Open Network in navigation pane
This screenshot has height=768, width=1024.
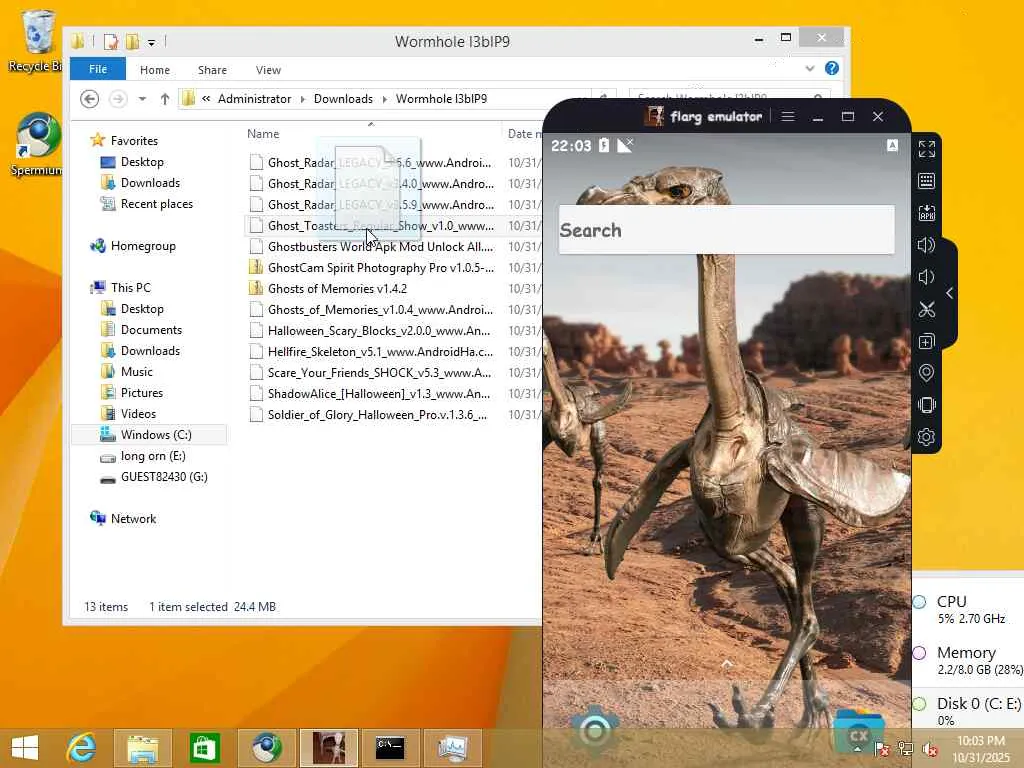click(x=133, y=519)
